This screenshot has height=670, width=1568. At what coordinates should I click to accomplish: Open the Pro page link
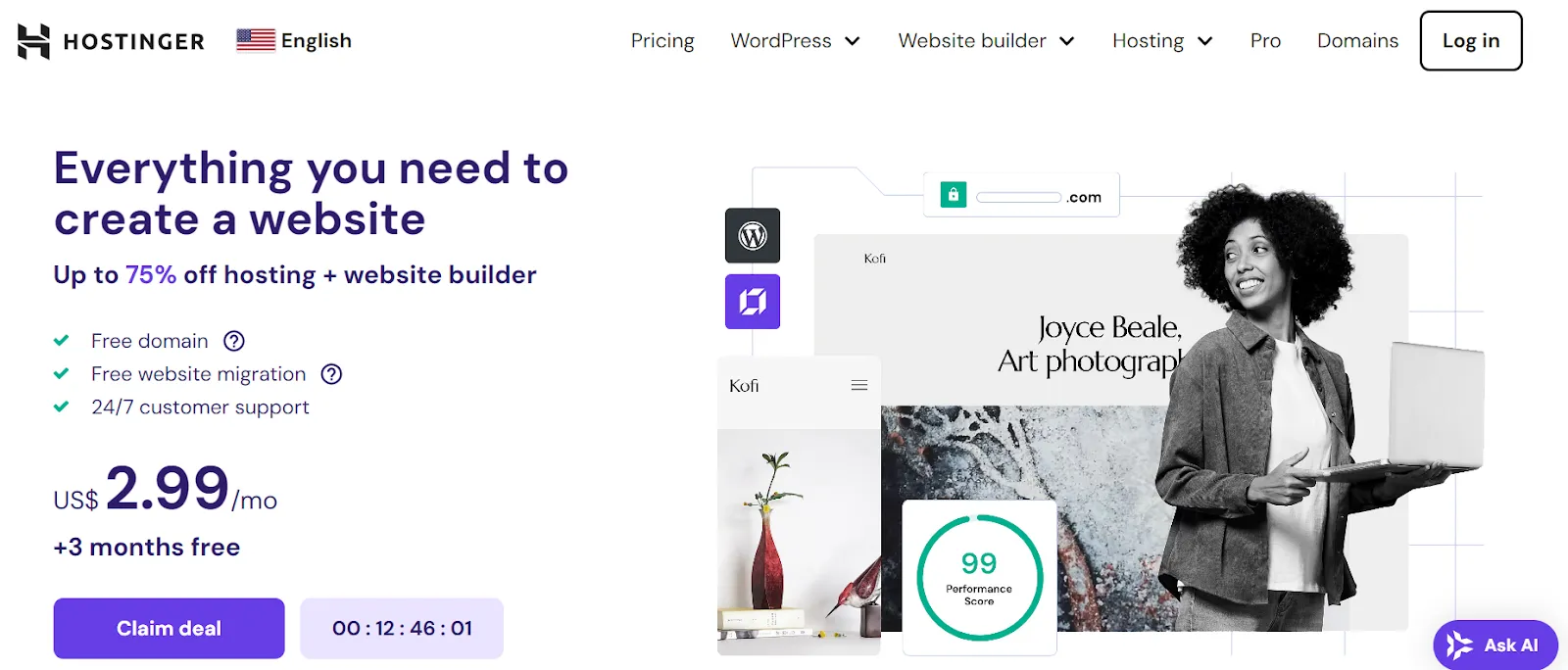click(1265, 41)
